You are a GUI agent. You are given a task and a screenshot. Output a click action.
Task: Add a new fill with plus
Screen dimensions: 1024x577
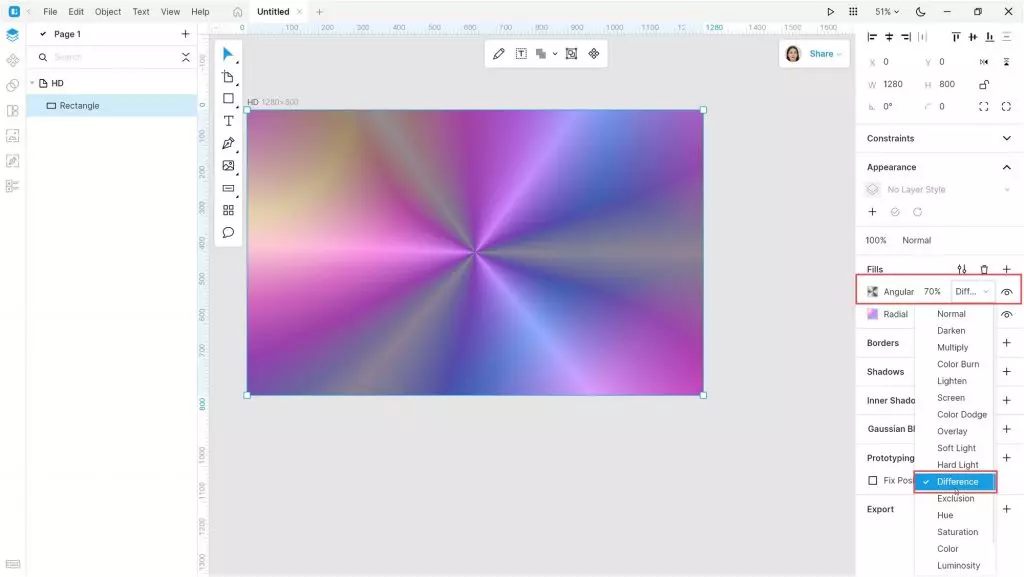pyautogui.click(x=1006, y=269)
